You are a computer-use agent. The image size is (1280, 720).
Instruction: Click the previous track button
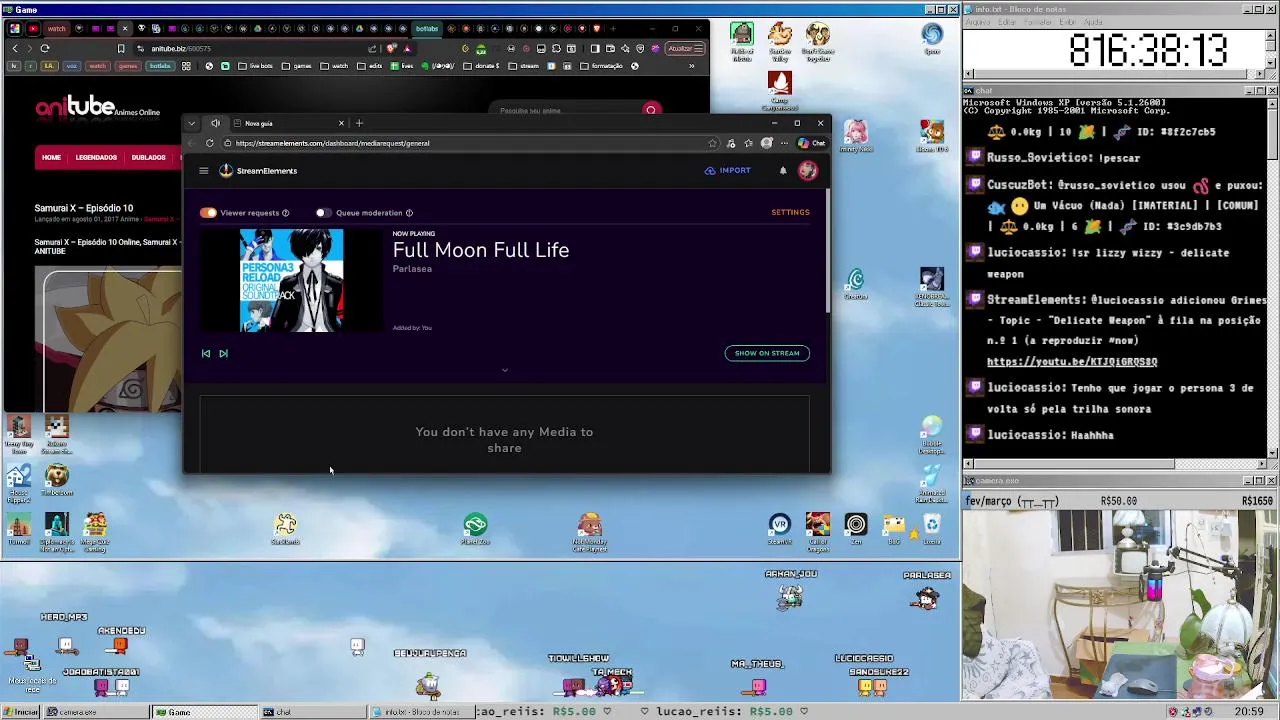206,353
